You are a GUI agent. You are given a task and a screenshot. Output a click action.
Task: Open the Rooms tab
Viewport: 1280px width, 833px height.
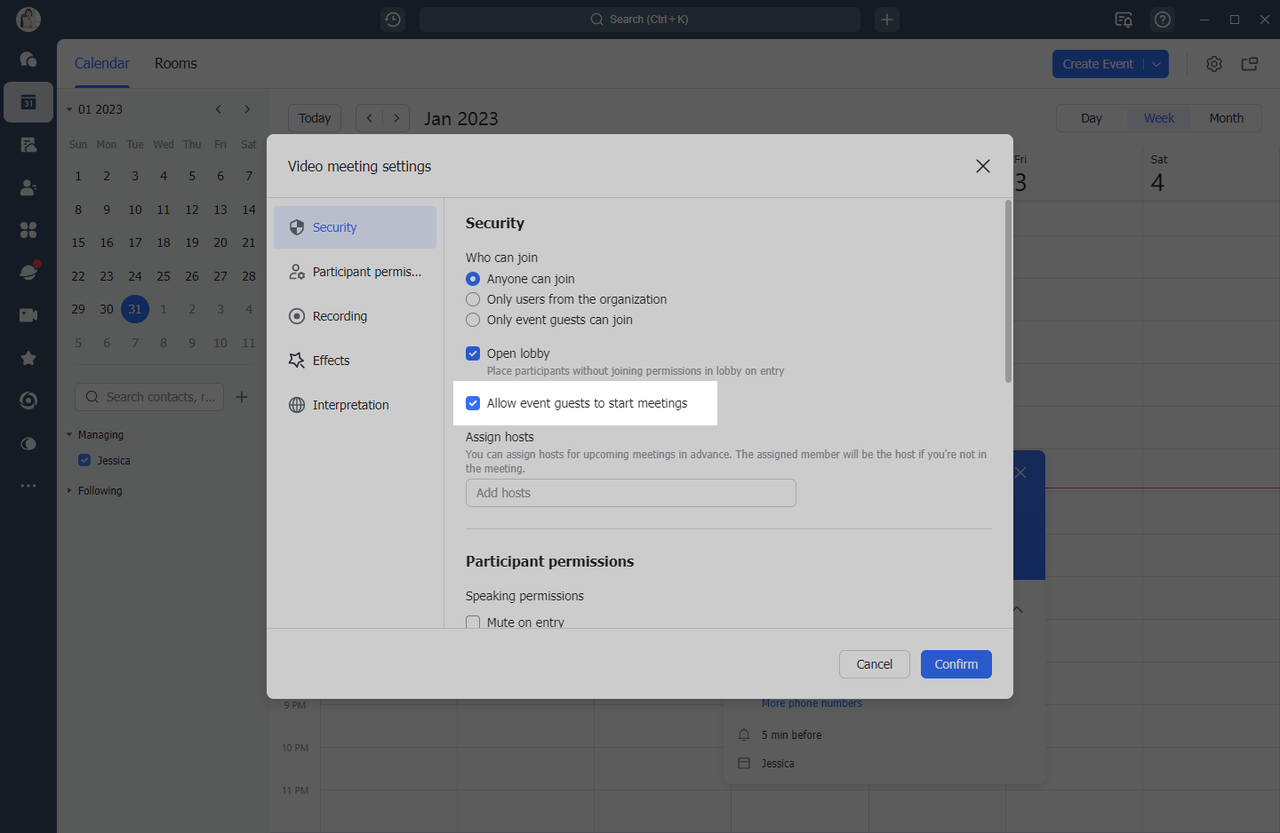coord(175,63)
